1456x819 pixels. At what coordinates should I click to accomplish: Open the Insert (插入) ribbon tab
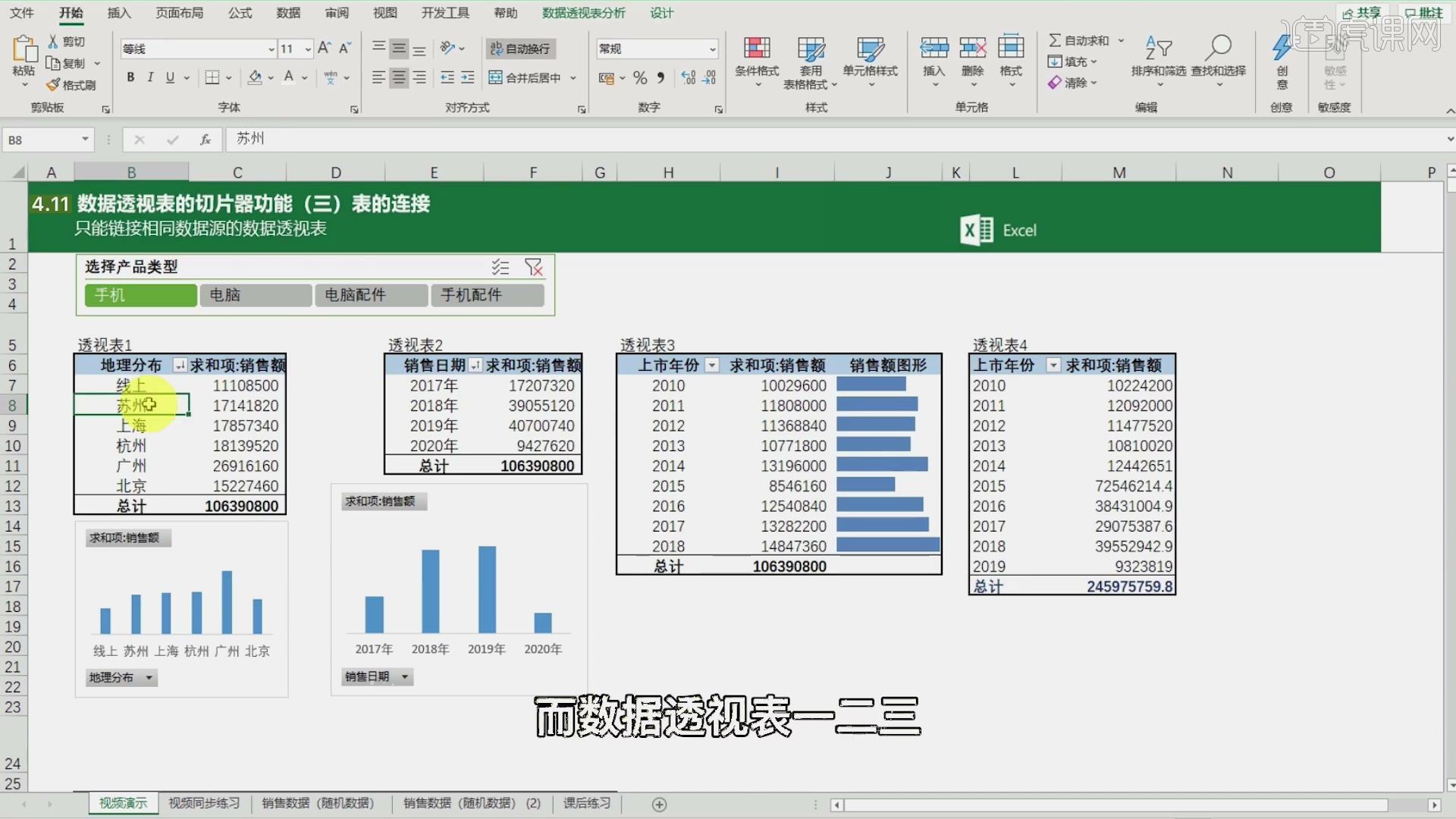point(119,13)
